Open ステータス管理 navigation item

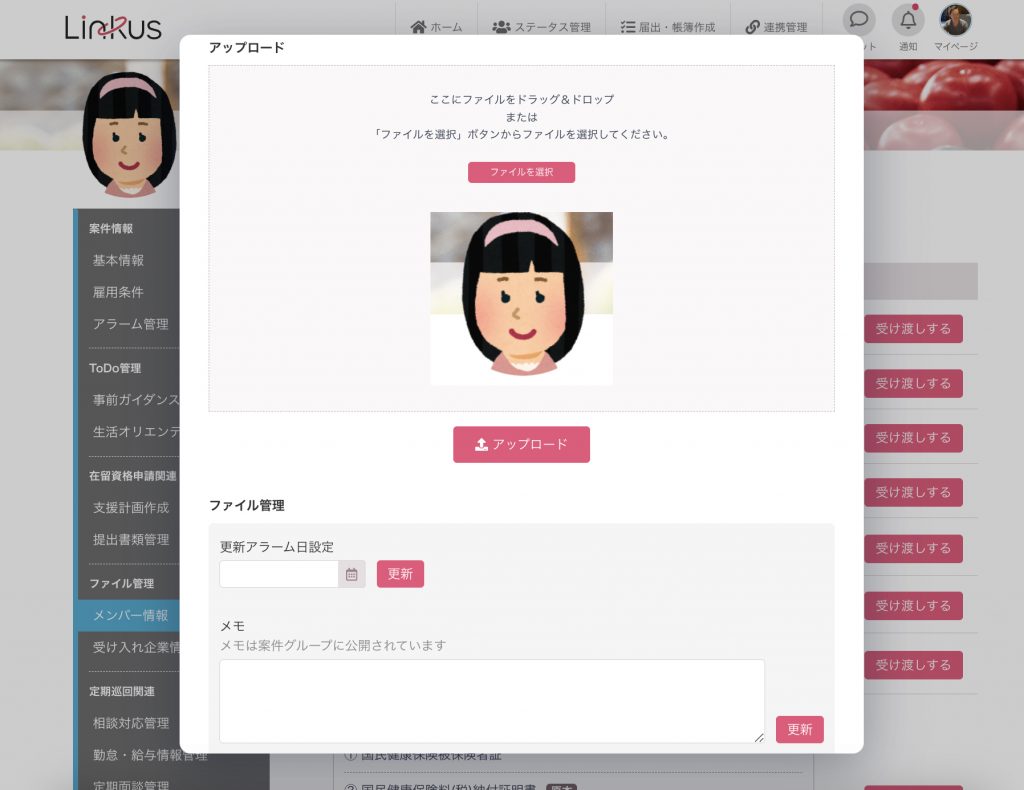tap(541, 27)
